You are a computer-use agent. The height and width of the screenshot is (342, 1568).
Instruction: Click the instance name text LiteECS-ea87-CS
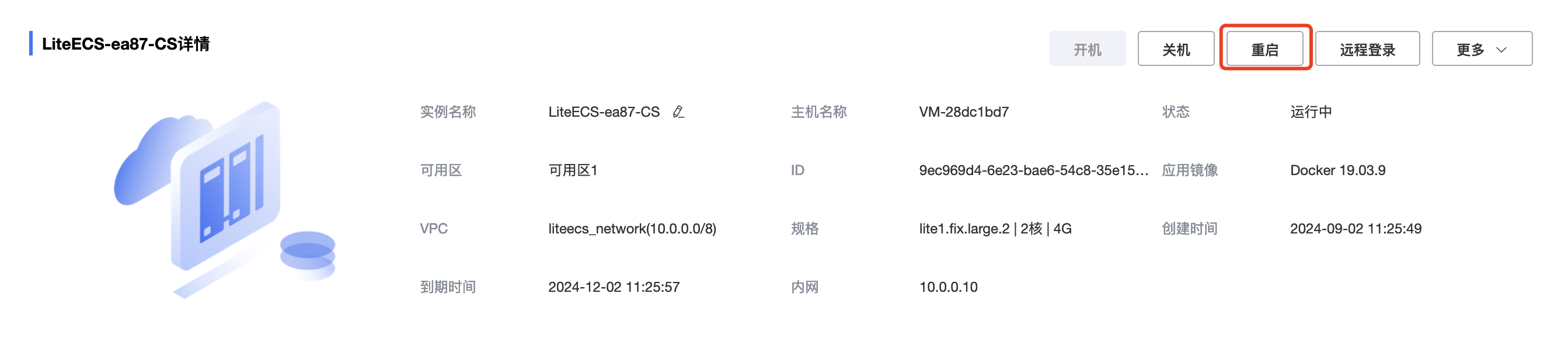pos(604,112)
